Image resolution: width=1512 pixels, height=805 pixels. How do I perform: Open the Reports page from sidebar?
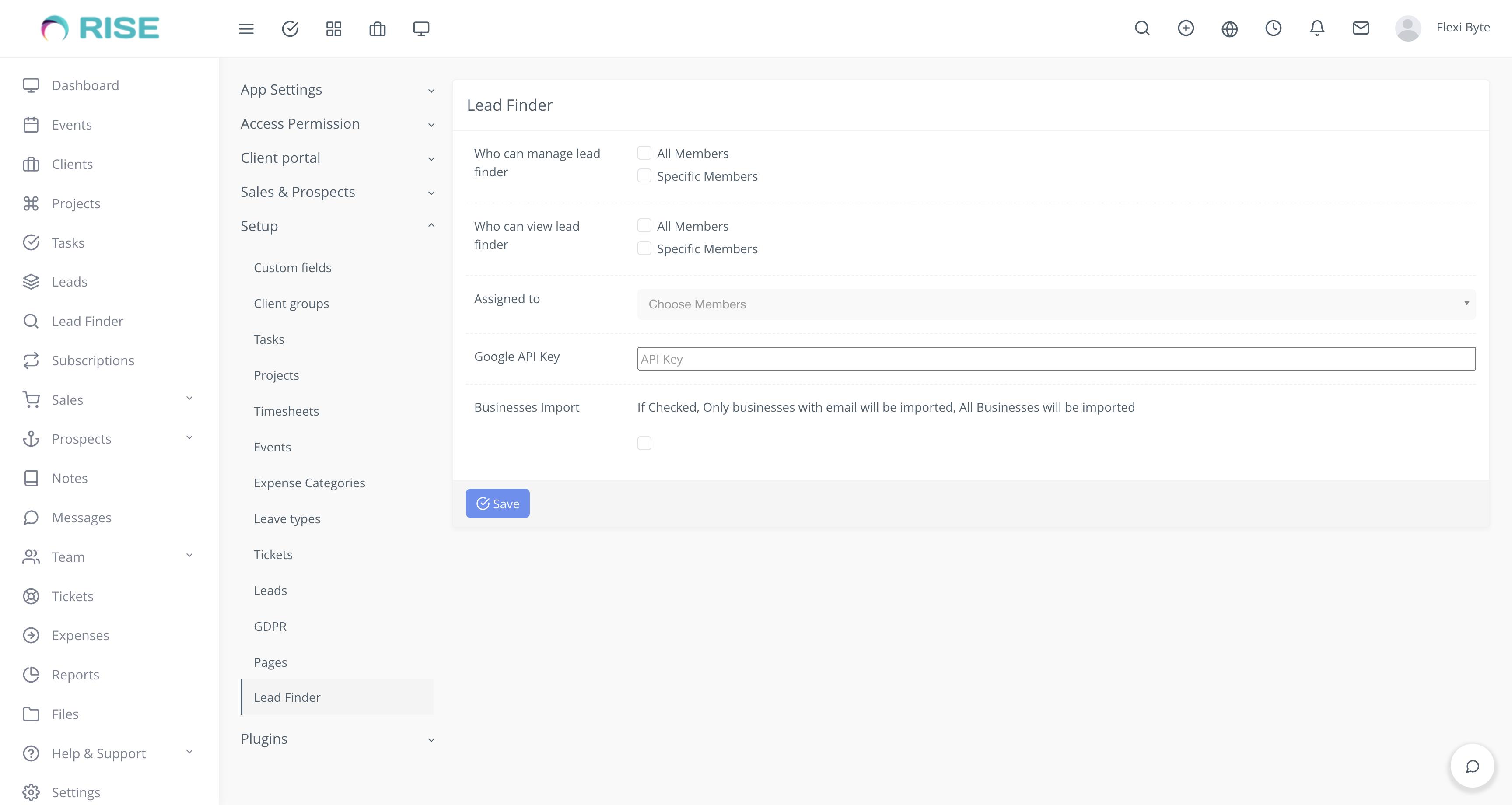coord(75,675)
